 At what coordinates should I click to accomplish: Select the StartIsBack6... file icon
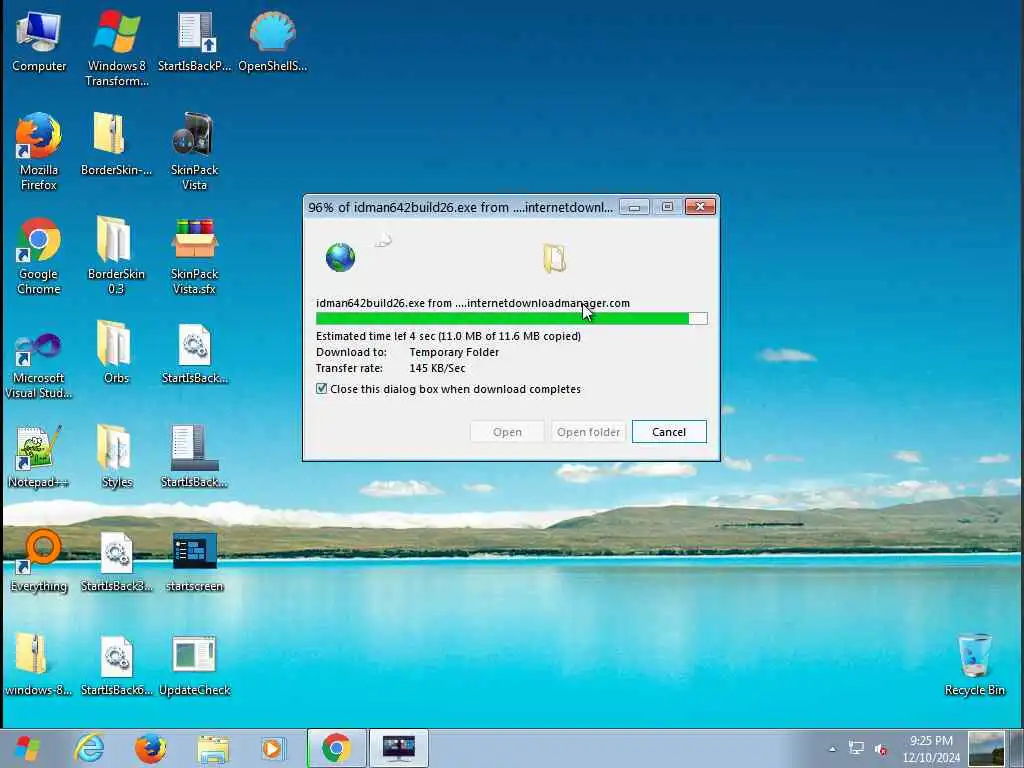[116, 665]
